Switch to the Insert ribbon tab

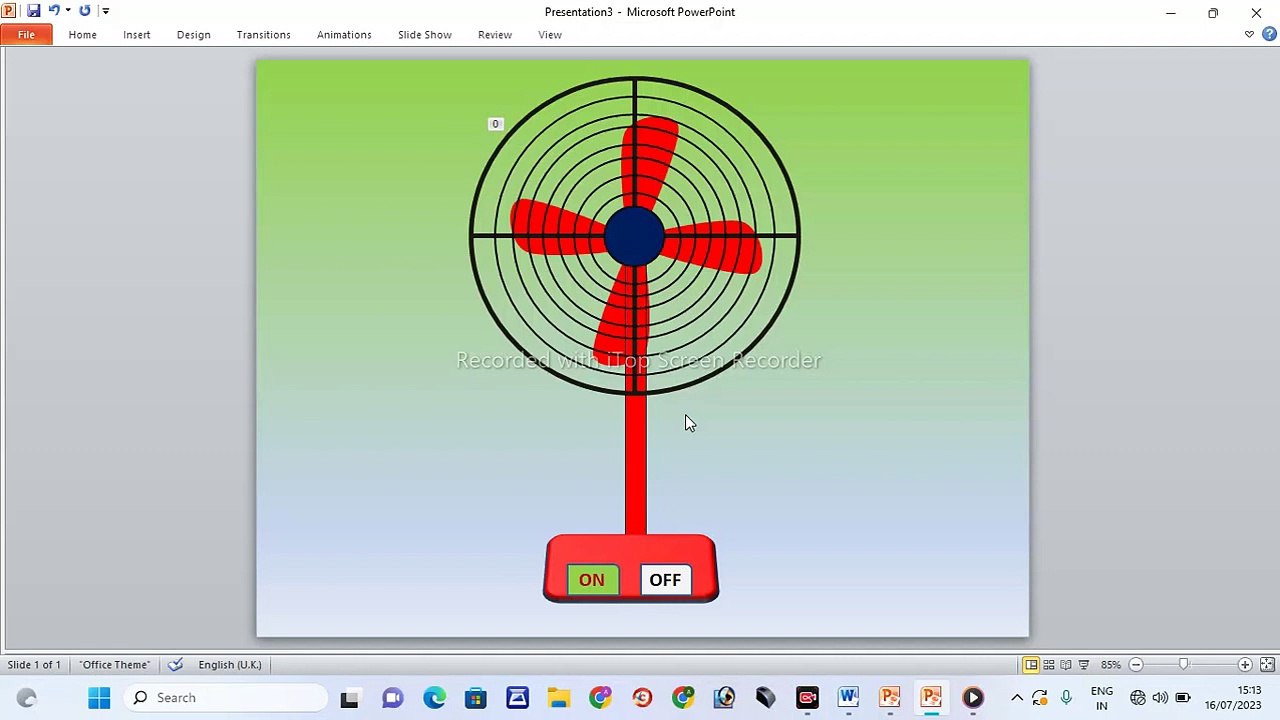coord(137,35)
